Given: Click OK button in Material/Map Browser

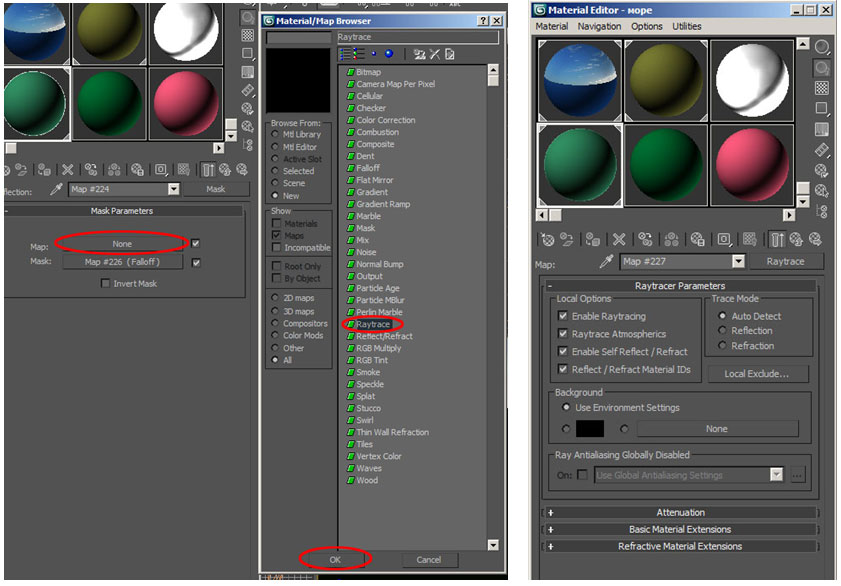Looking at the screenshot, I should [x=335, y=559].
